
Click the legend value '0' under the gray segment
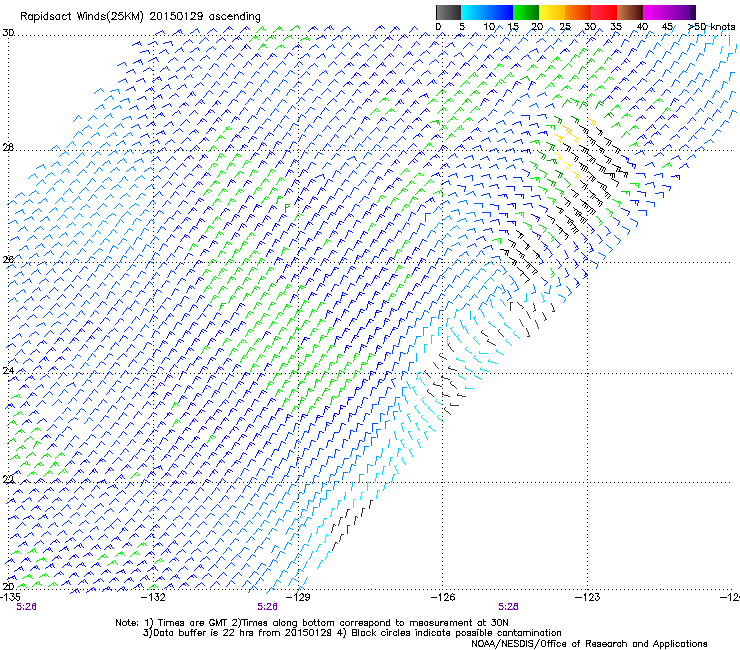438,27
